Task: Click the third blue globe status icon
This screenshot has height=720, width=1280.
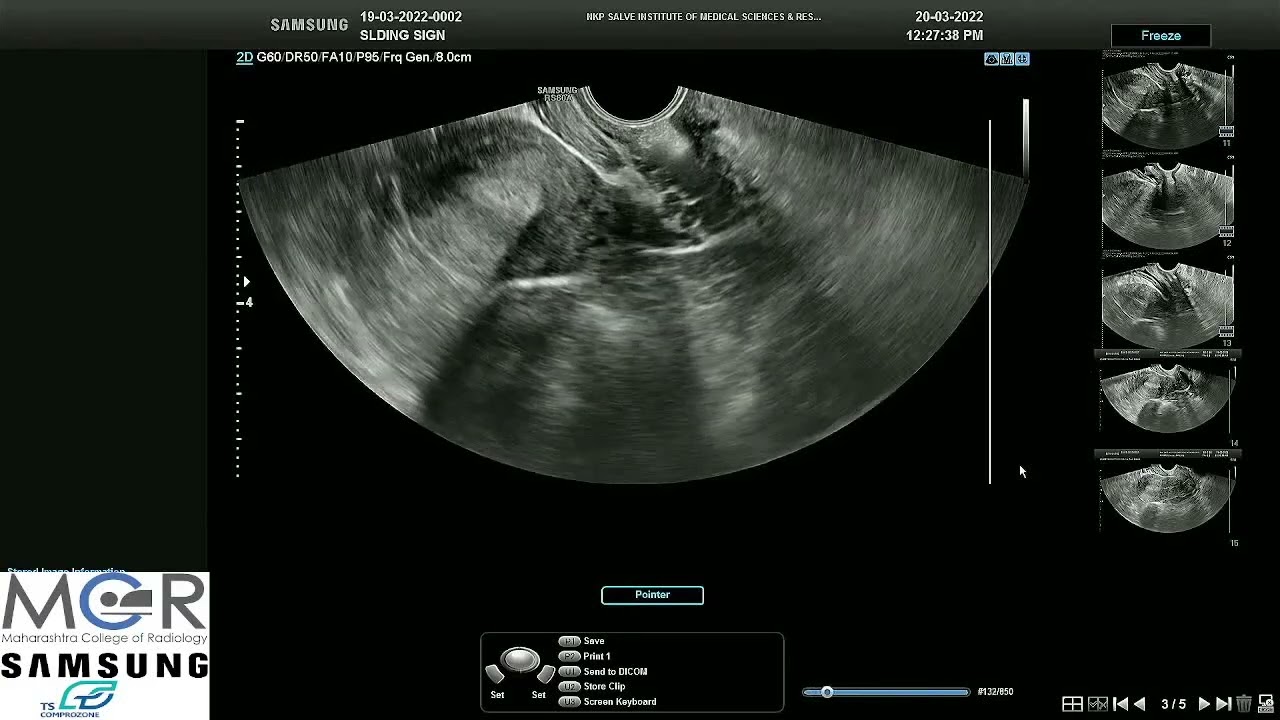Action: point(1022,59)
